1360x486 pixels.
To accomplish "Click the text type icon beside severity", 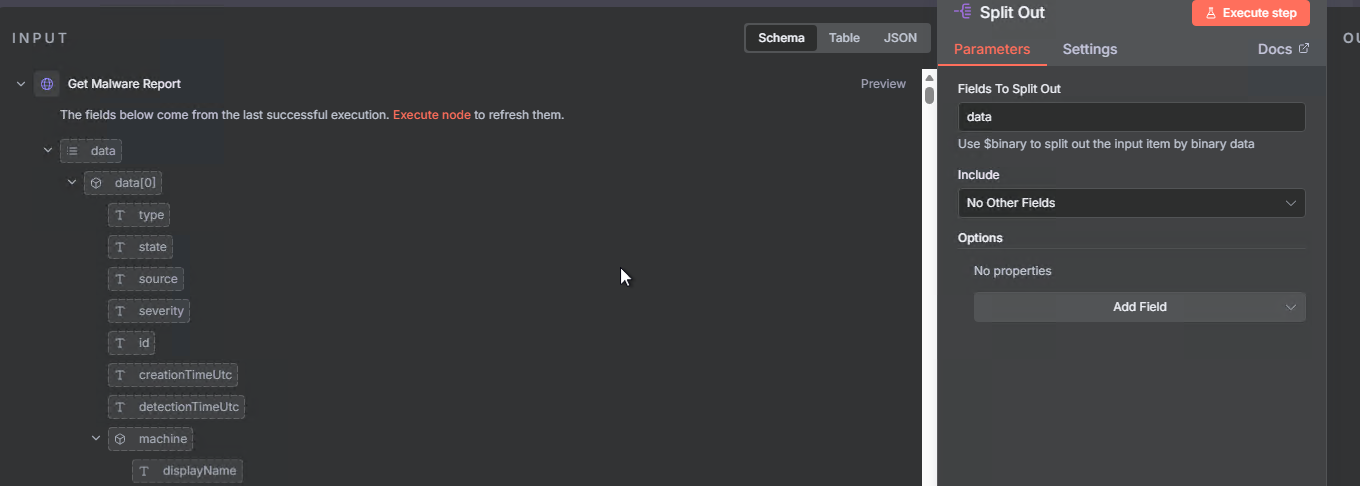I will click(121, 311).
